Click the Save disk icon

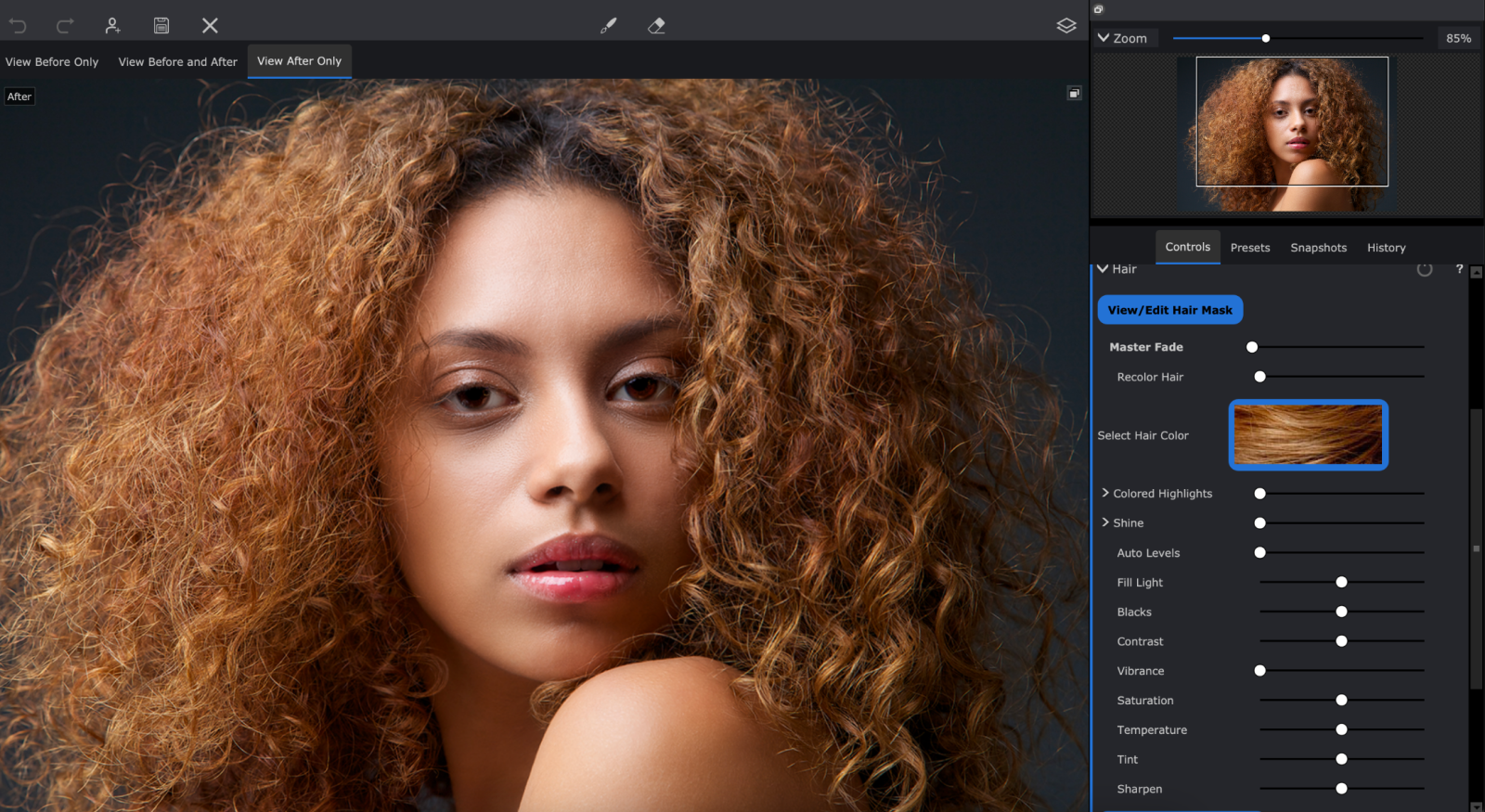pyautogui.click(x=161, y=26)
